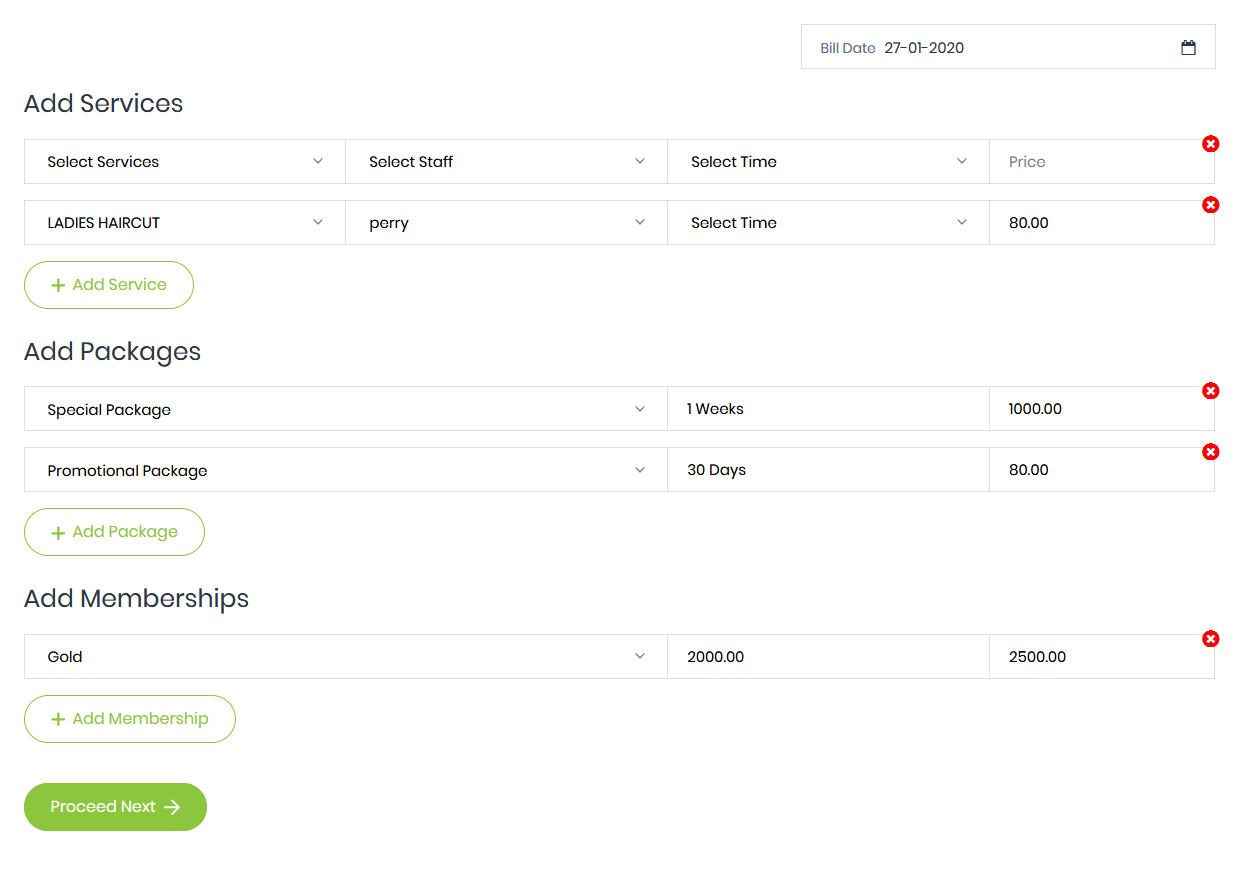Click the 2500.00 Gold membership field
1240x871 pixels.
click(1102, 657)
